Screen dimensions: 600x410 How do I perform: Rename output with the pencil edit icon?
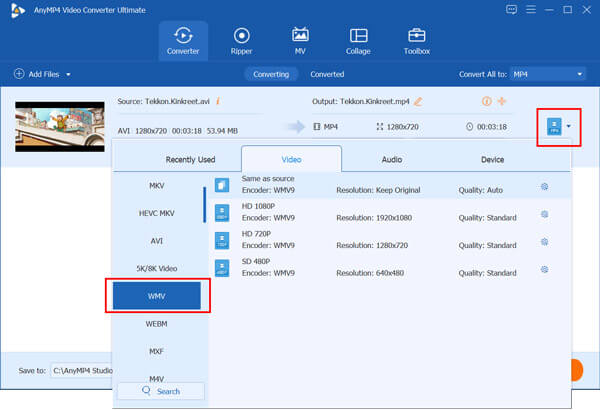[x=418, y=101]
